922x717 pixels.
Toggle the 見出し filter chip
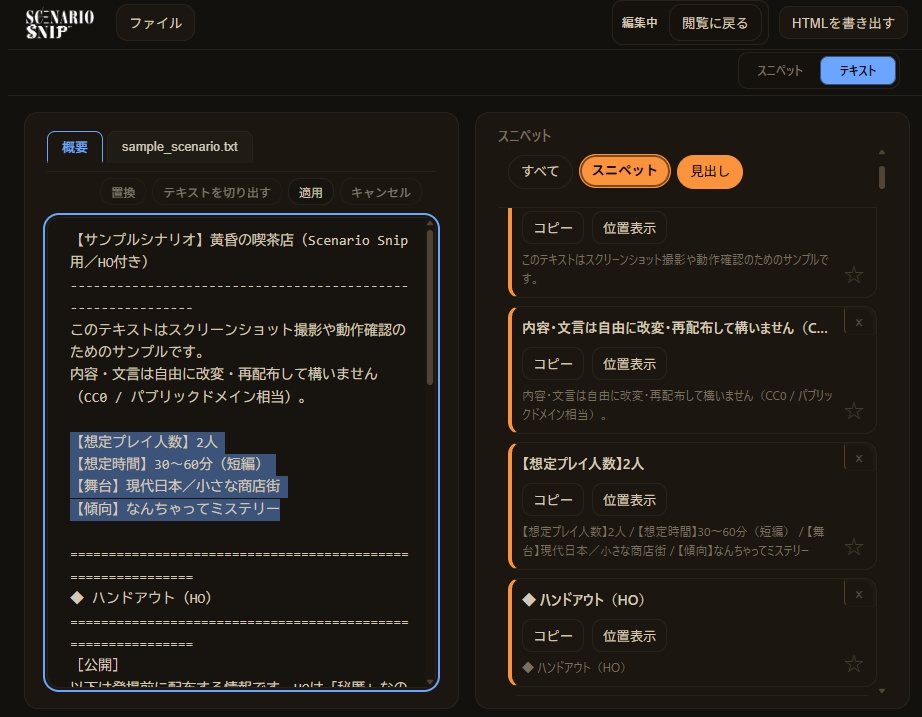click(710, 171)
